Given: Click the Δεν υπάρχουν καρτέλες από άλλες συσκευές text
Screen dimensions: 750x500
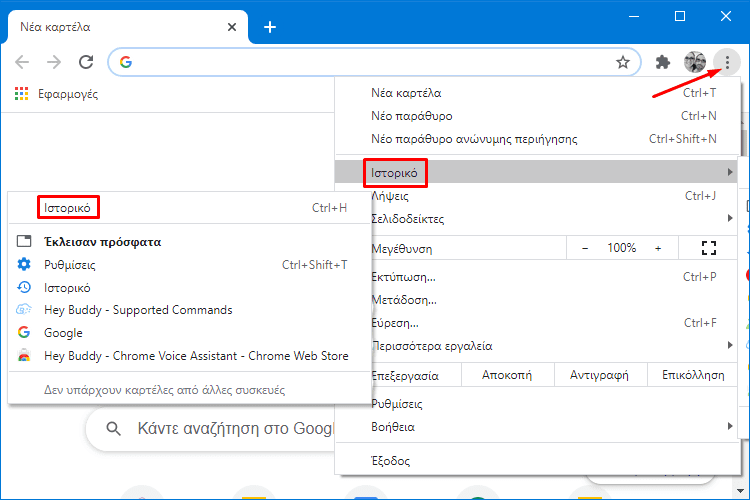Looking at the screenshot, I should [165, 390].
